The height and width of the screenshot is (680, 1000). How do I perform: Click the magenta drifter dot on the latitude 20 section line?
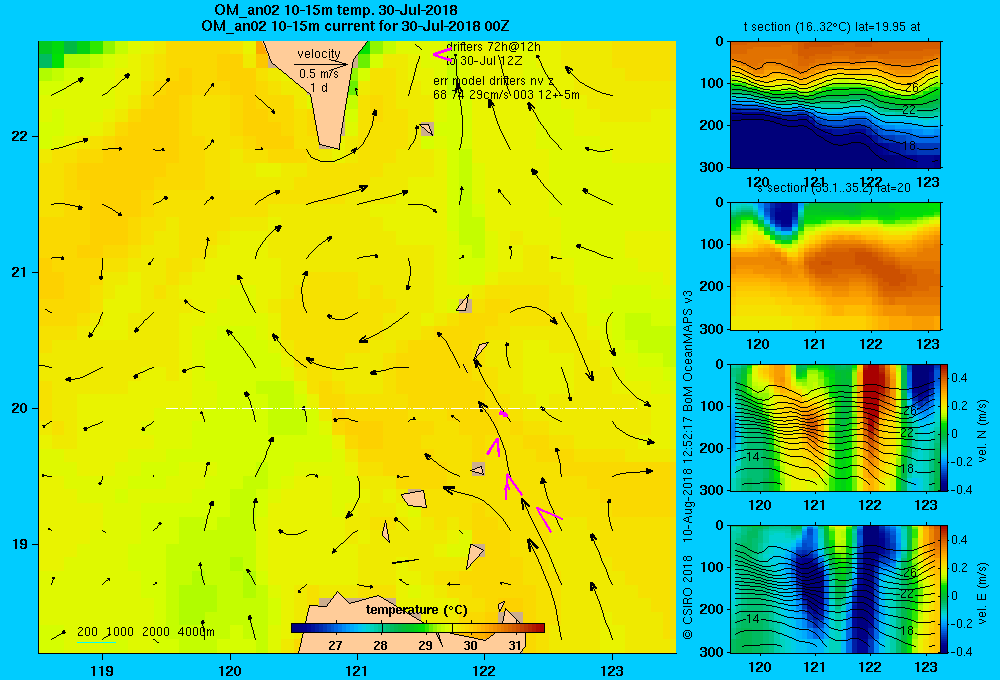[504, 415]
